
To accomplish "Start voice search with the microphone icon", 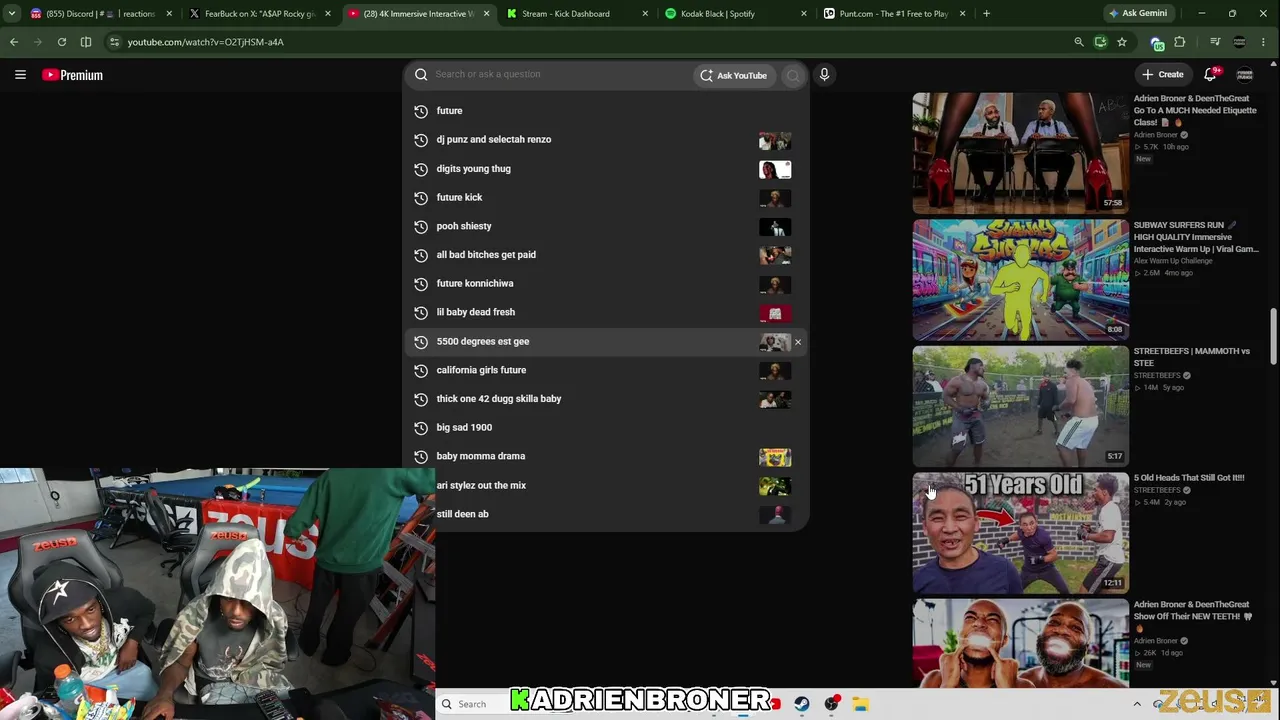I will click(x=824, y=75).
